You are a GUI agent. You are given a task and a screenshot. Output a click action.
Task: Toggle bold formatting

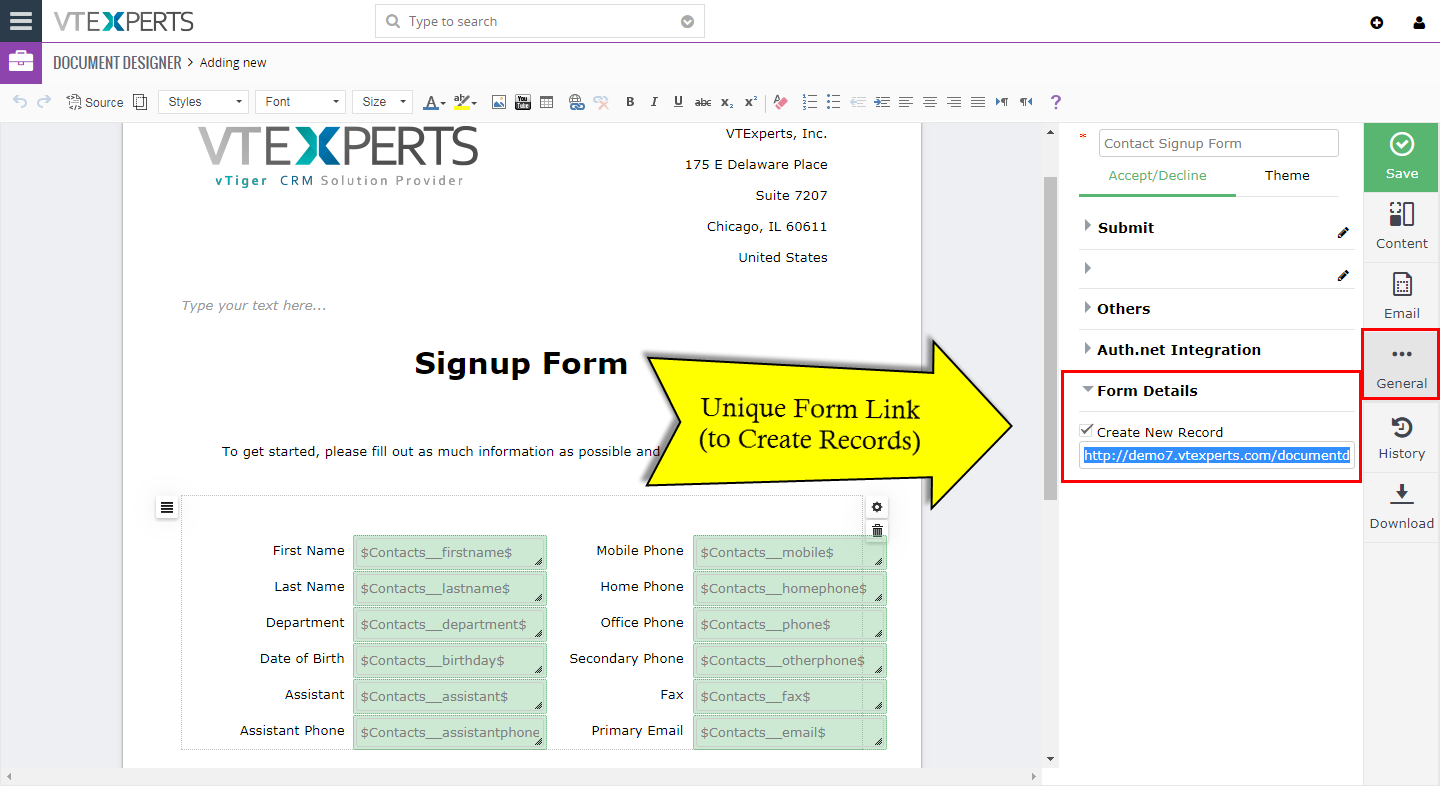coord(630,102)
